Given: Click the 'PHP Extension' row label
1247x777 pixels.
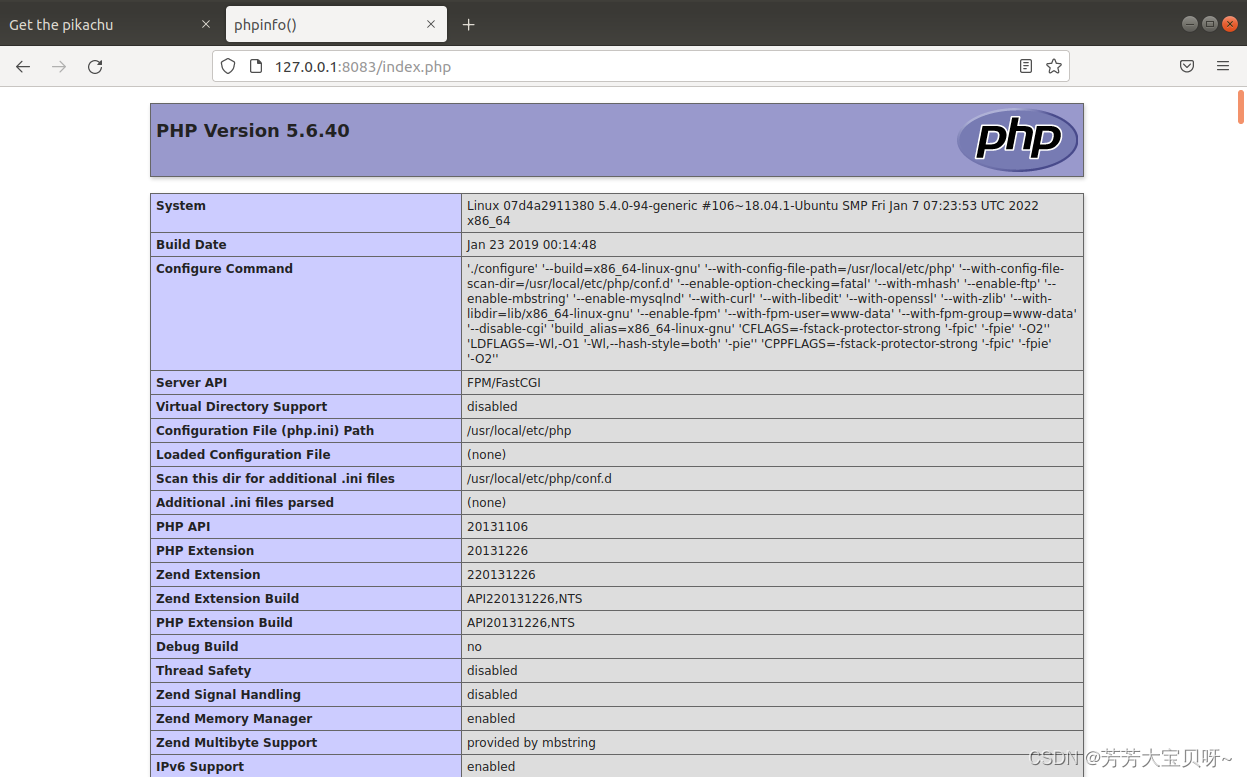Looking at the screenshot, I should tap(205, 551).
